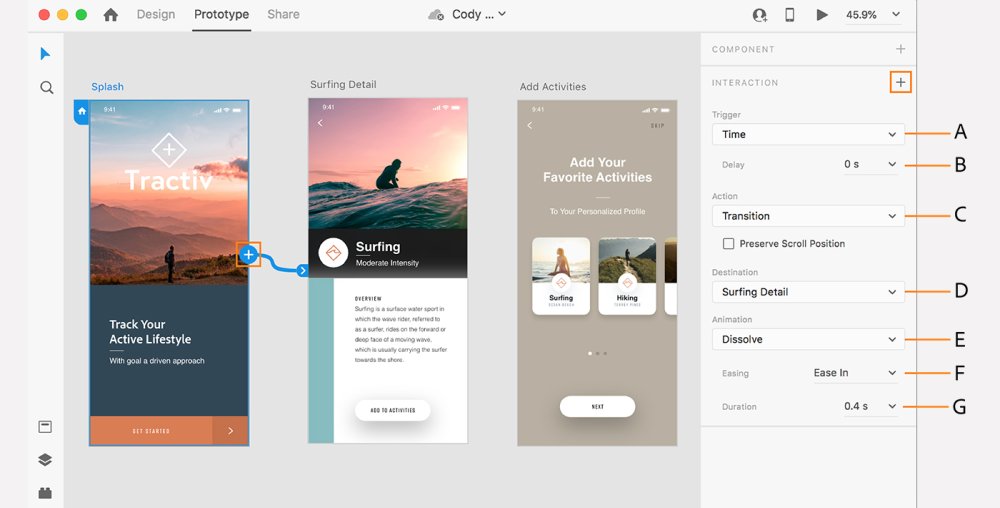Click the blue plus connector handle on Splash
The image size is (1000, 508).
click(249, 255)
